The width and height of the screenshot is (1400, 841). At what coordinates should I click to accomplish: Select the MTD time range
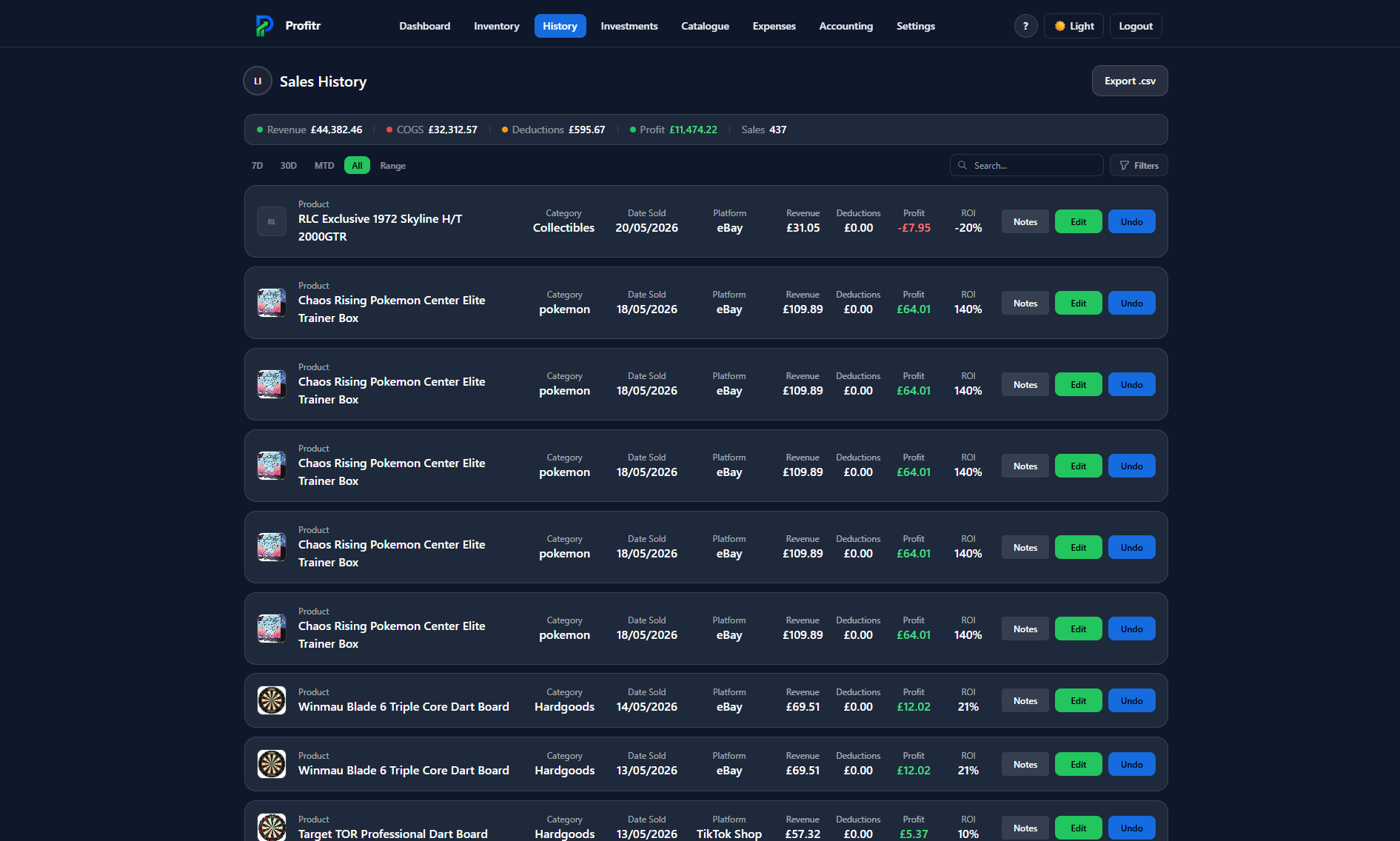(324, 166)
